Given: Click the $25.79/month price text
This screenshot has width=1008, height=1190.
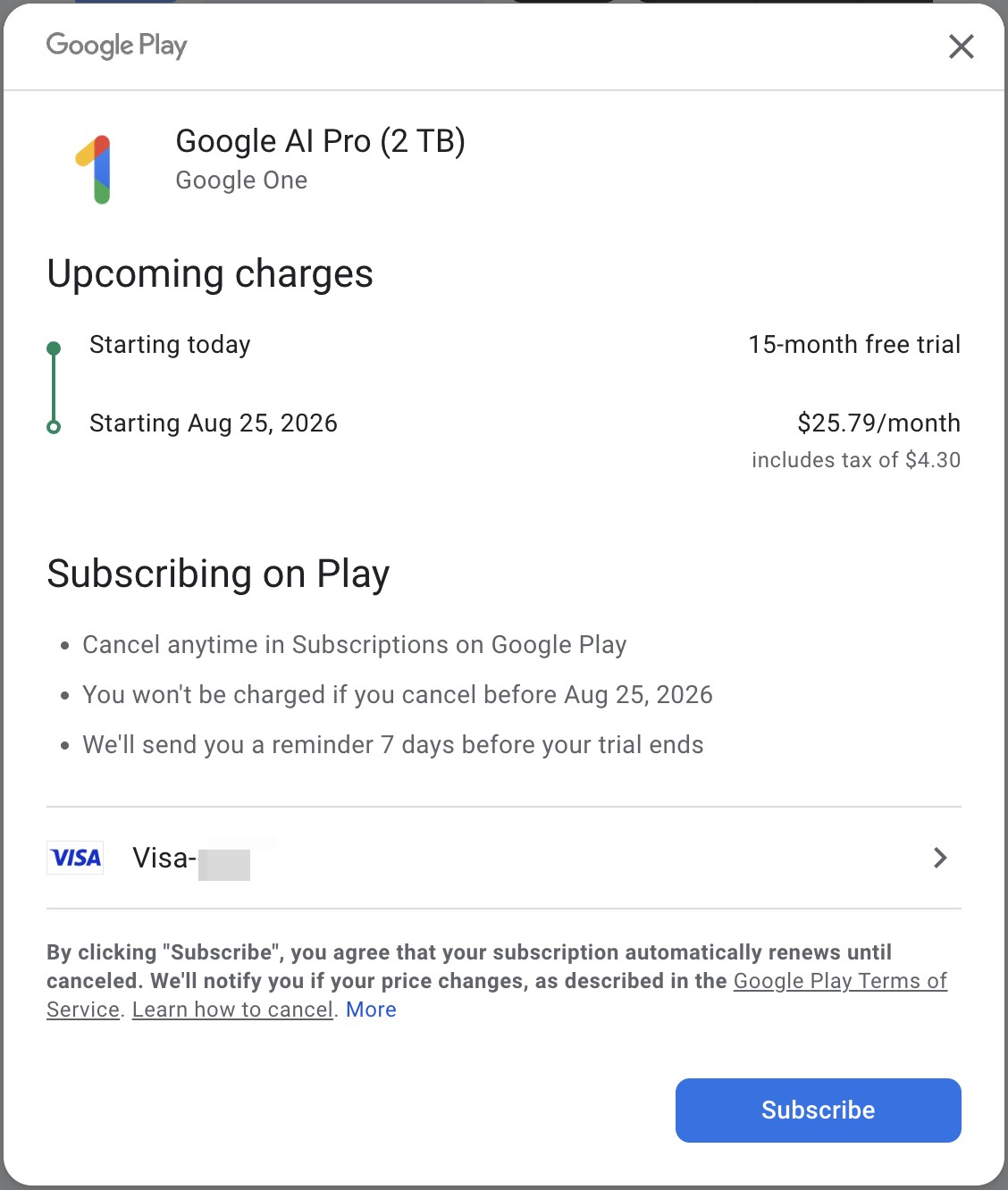Looking at the screenshot, I should 878,423.
